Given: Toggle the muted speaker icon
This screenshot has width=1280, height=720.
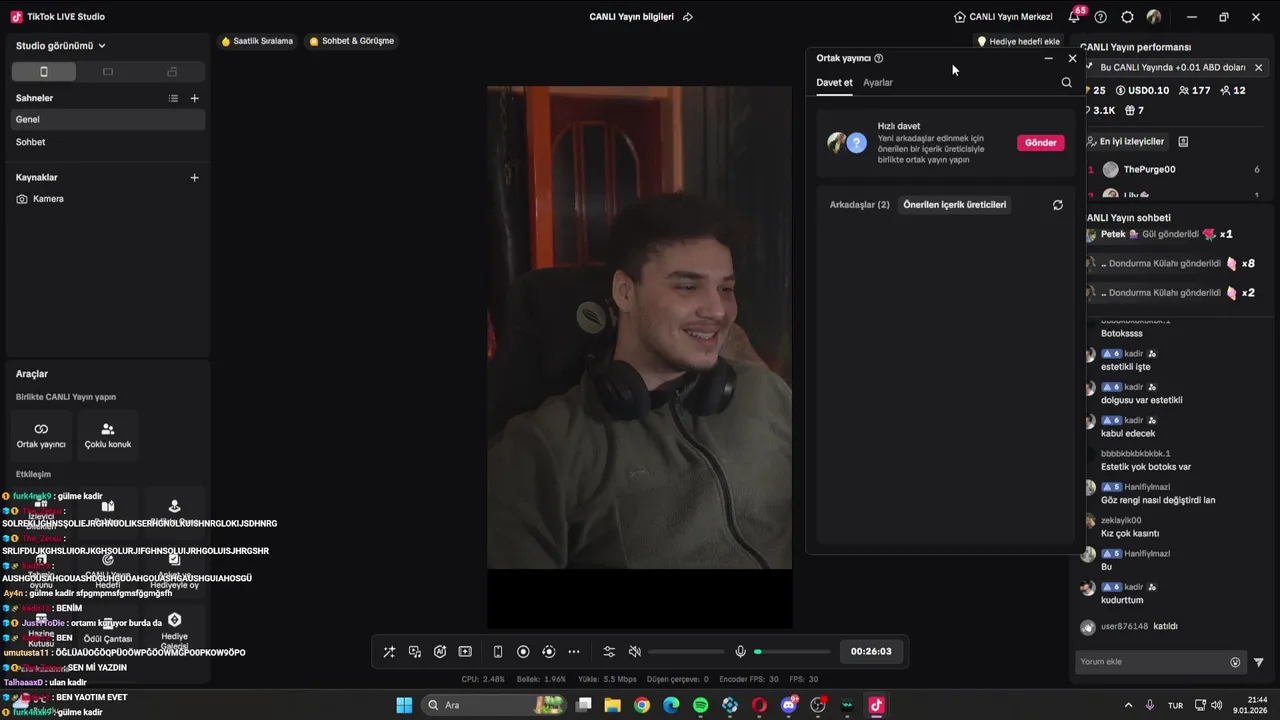Looking at the screenshot, I should point(634,652).
